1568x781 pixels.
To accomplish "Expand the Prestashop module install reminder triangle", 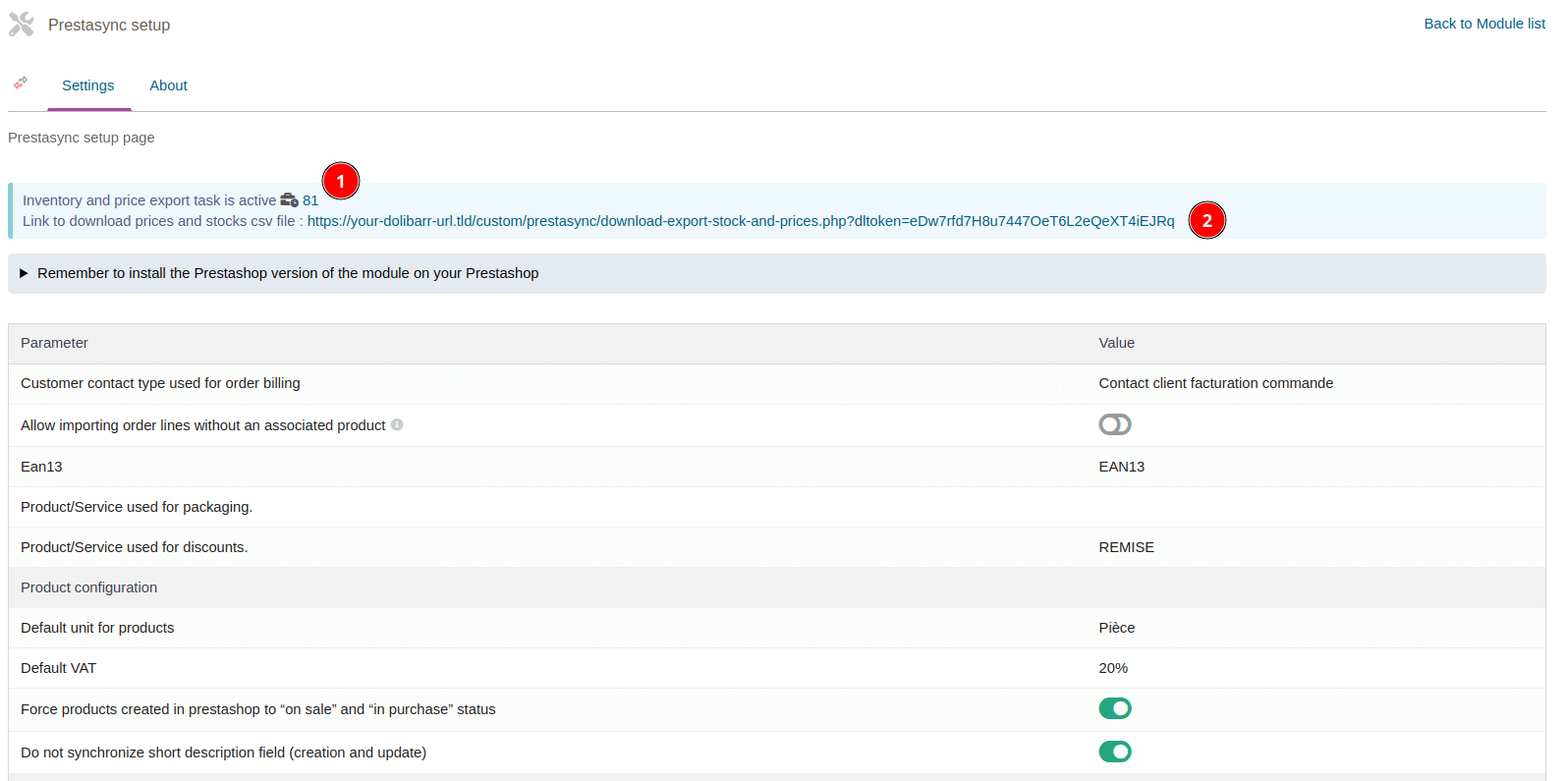I will 24,273.
